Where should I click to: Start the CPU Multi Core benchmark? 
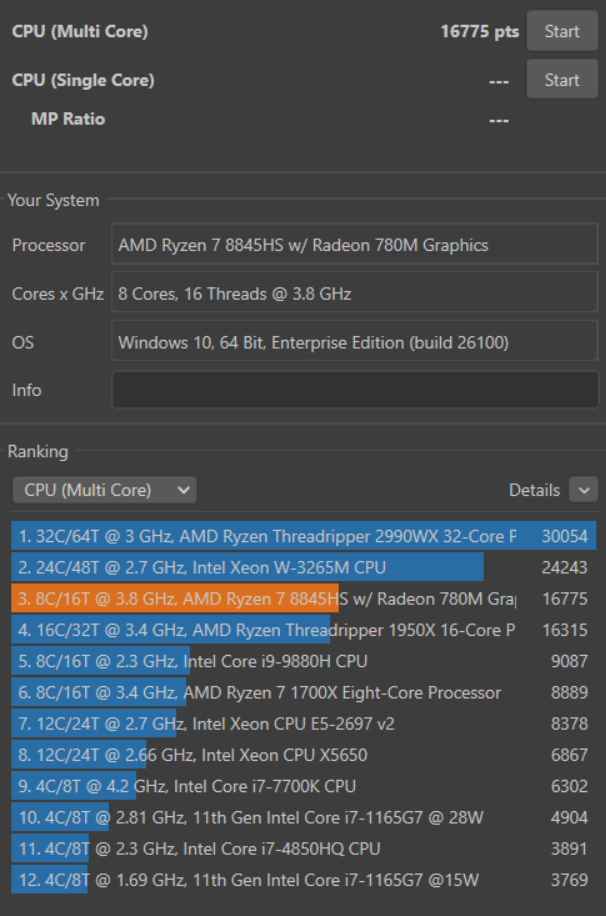561,31
